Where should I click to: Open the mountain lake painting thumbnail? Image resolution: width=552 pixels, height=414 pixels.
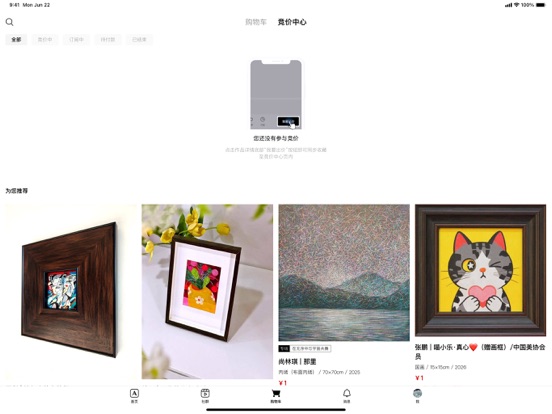pyautogui.click(x=344, y=272)
